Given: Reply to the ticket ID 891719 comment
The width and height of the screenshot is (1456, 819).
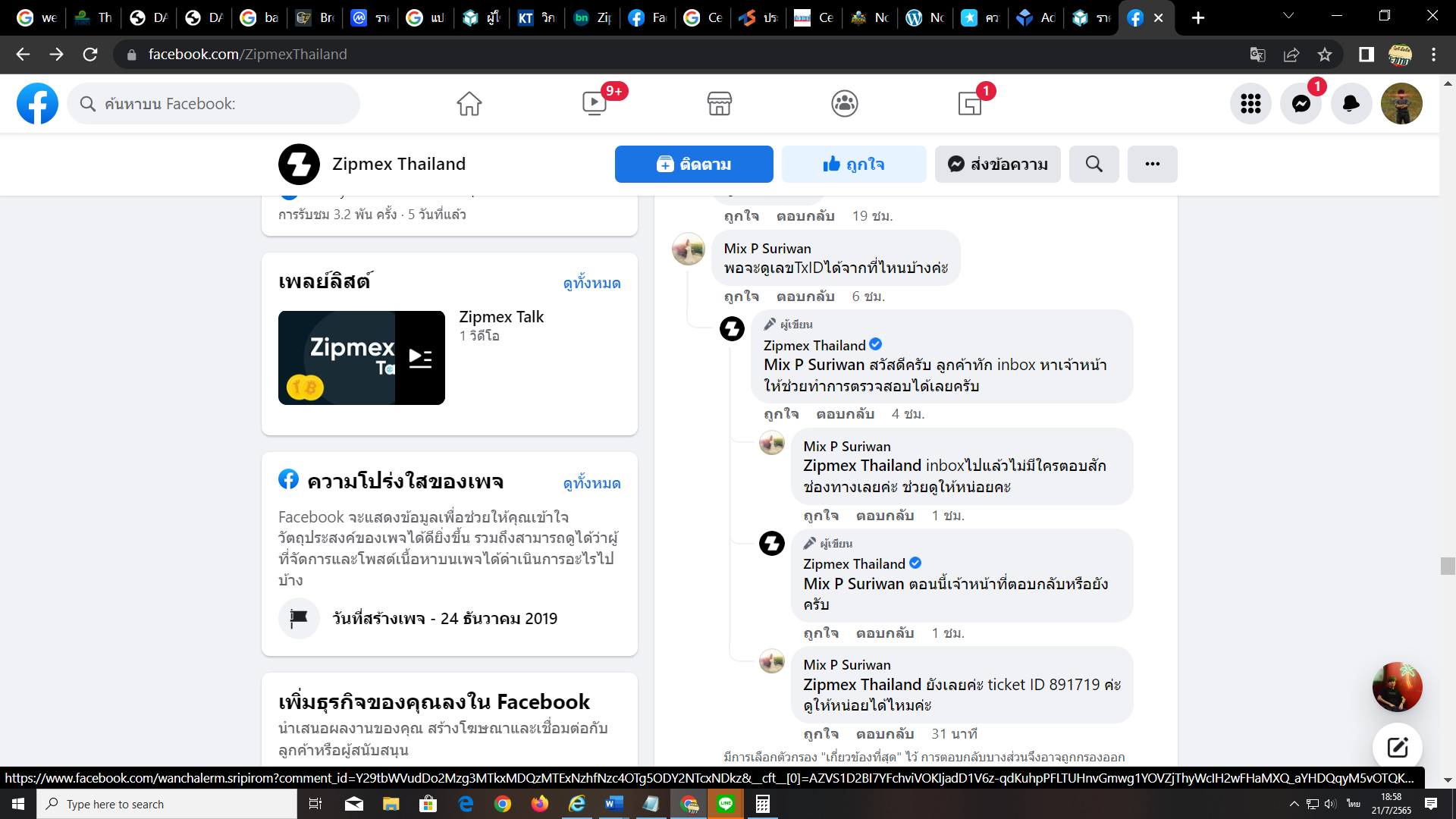Looking at the screenshot, I should pyautogui.click(x=885, y=734).
